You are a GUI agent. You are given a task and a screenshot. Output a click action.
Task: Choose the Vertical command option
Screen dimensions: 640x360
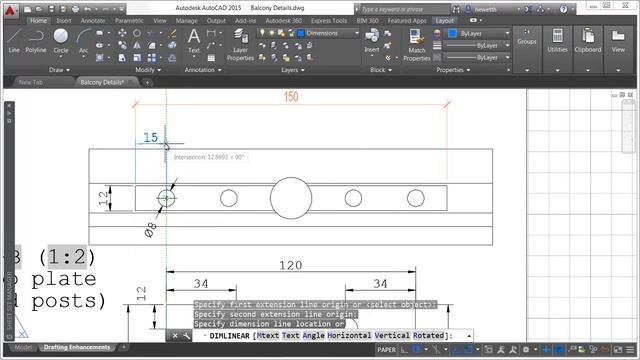[x=392, y=336]
